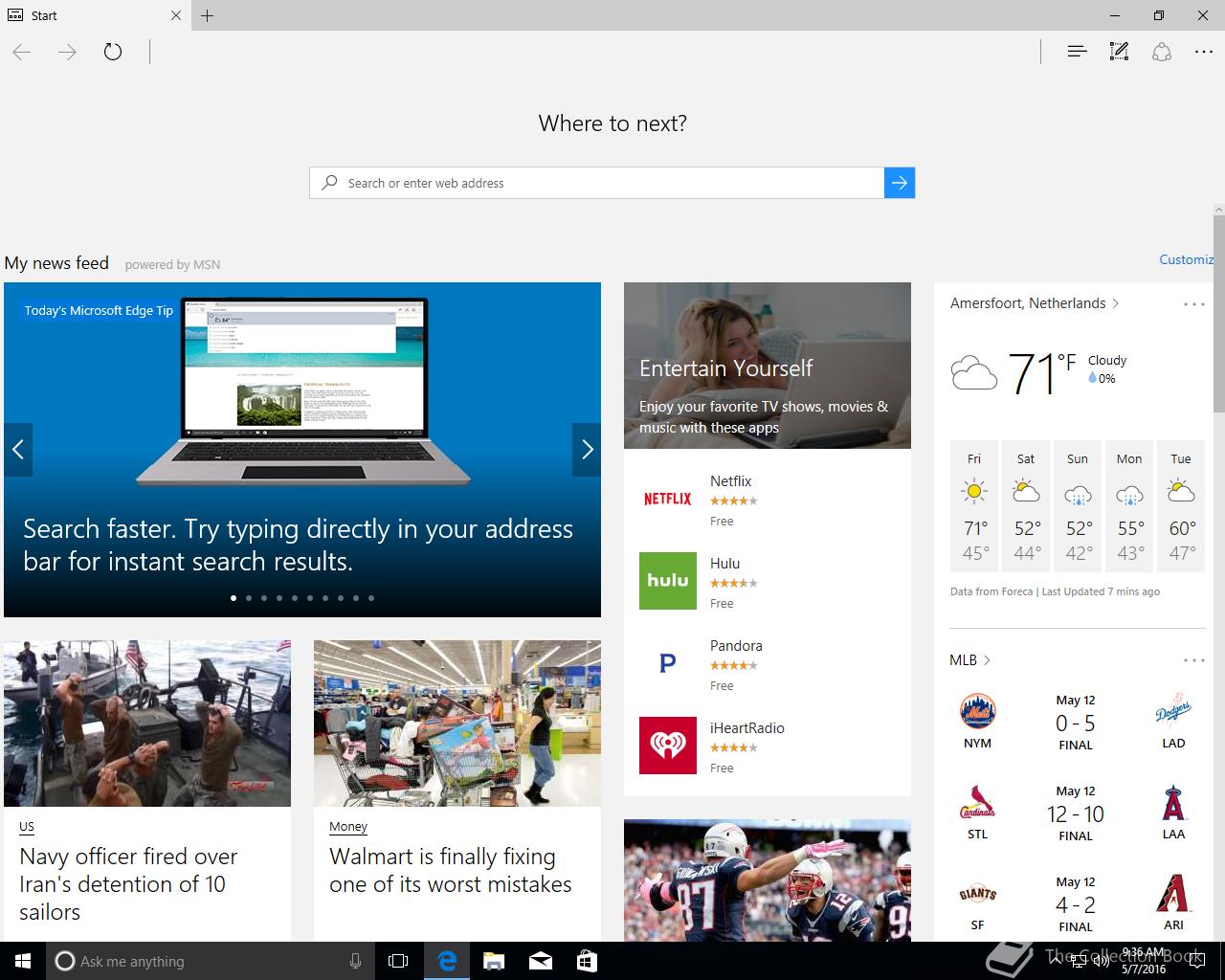Click the iHeartRadio app name
1225x980 pixels.
coord(747,728)
